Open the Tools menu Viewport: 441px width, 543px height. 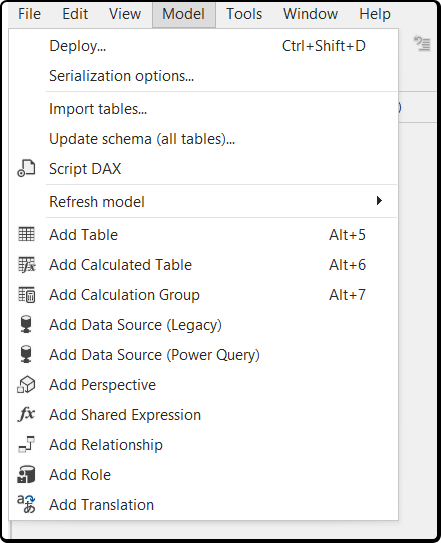(244, 14)
